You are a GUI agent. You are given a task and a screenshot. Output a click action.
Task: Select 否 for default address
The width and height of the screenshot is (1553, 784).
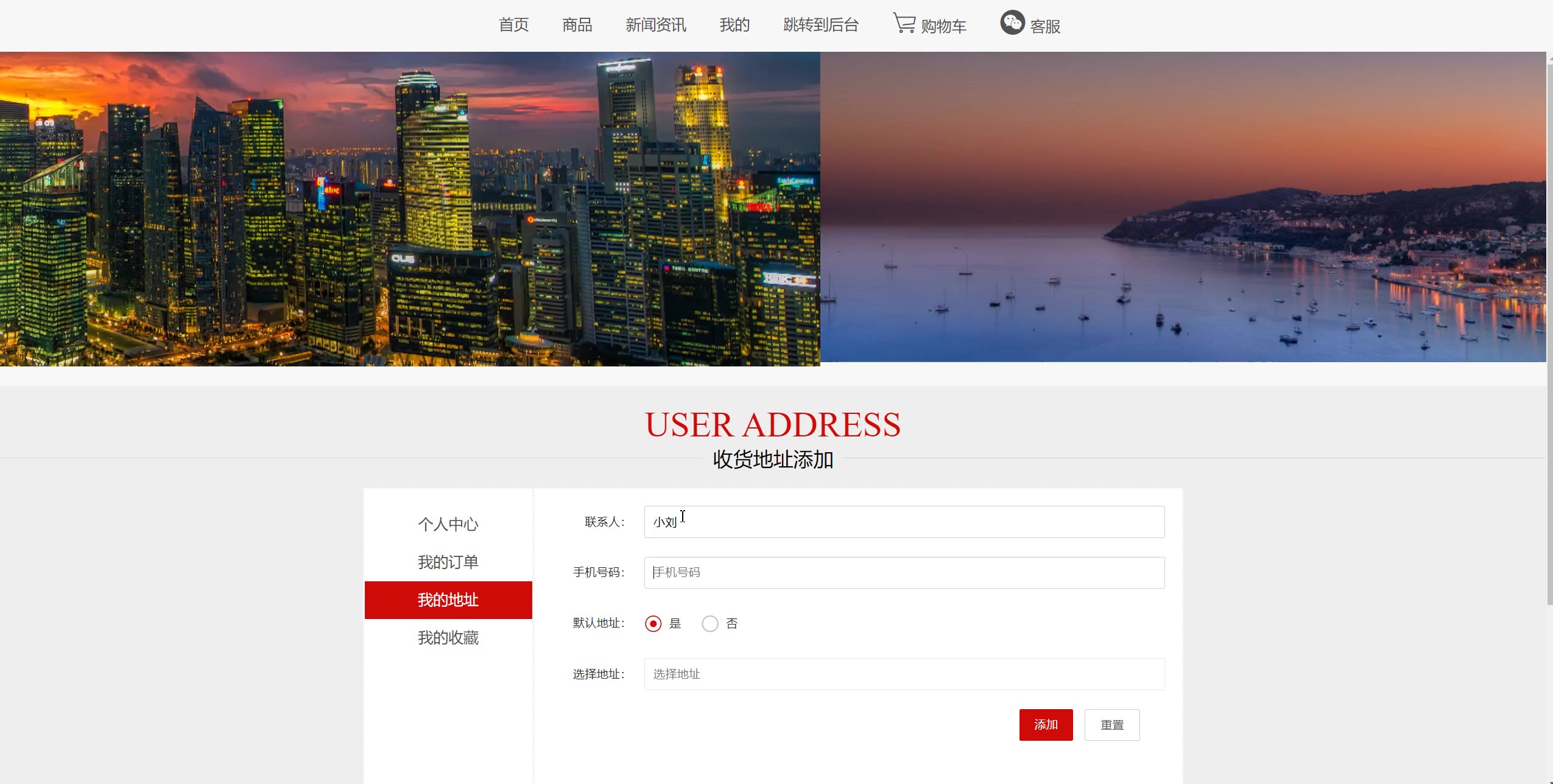[710, 624]
